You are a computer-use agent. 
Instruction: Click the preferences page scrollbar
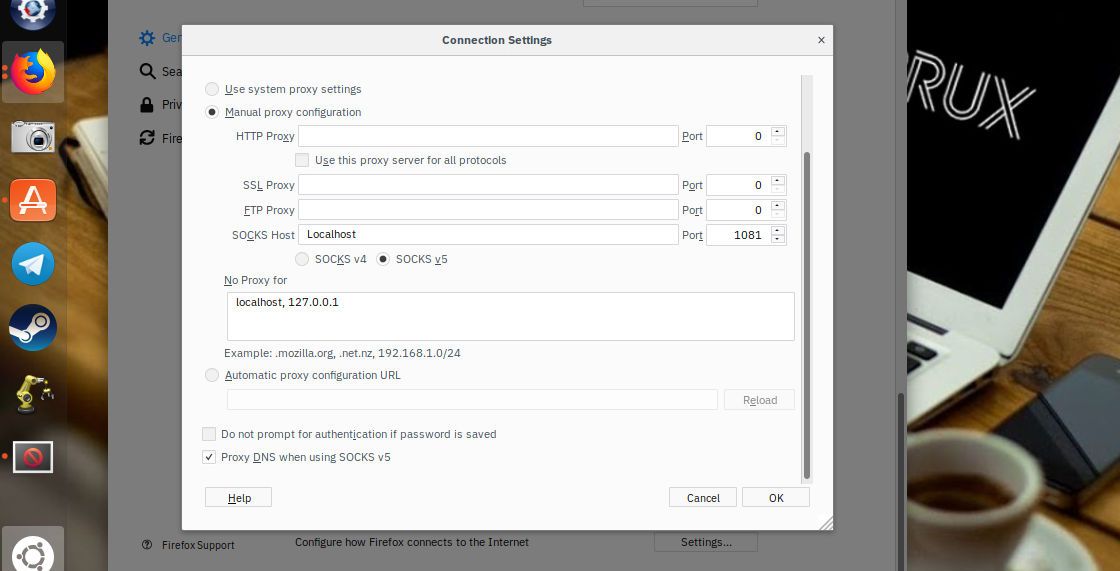[x=901, y=482]
